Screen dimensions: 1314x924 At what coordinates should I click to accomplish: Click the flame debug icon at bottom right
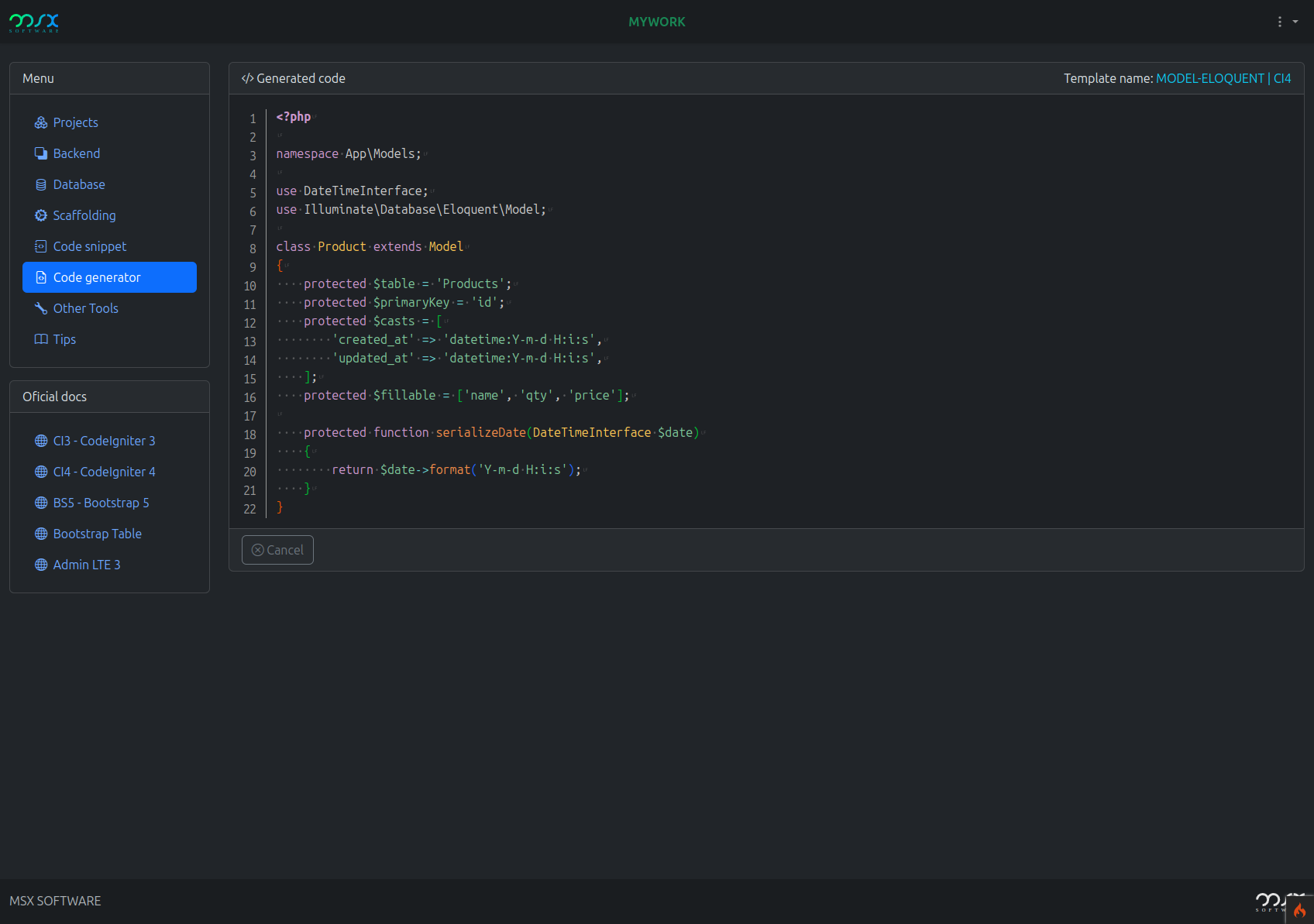pyautogui.click(x=1299, y=910)
